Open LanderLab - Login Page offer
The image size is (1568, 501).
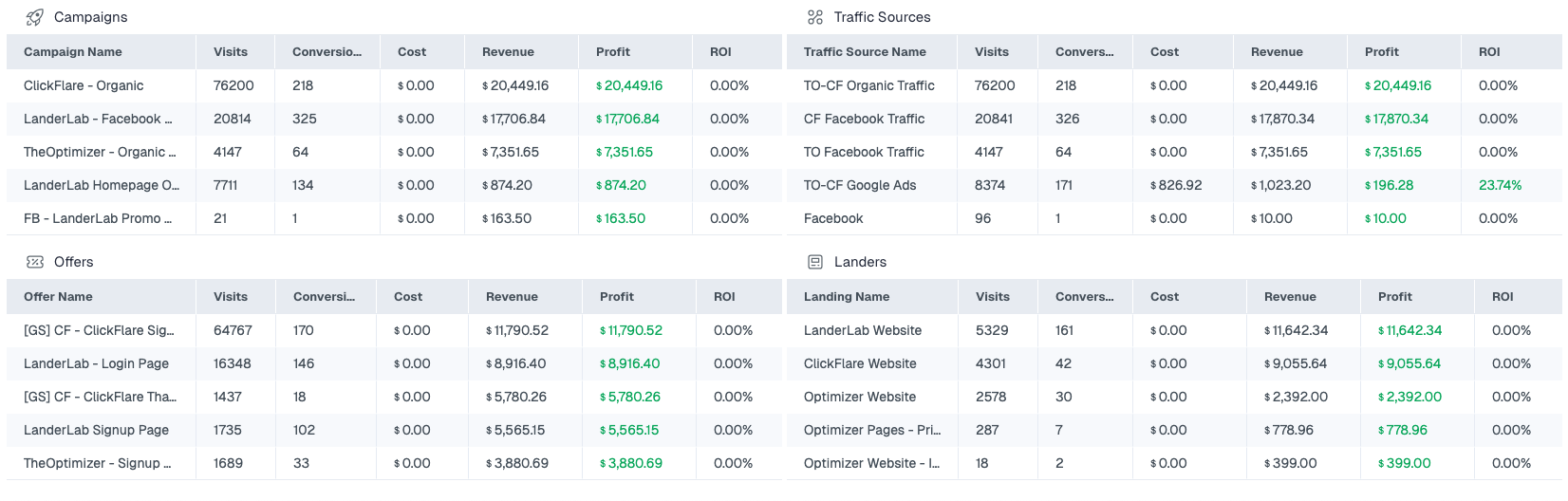pos(96,363)
